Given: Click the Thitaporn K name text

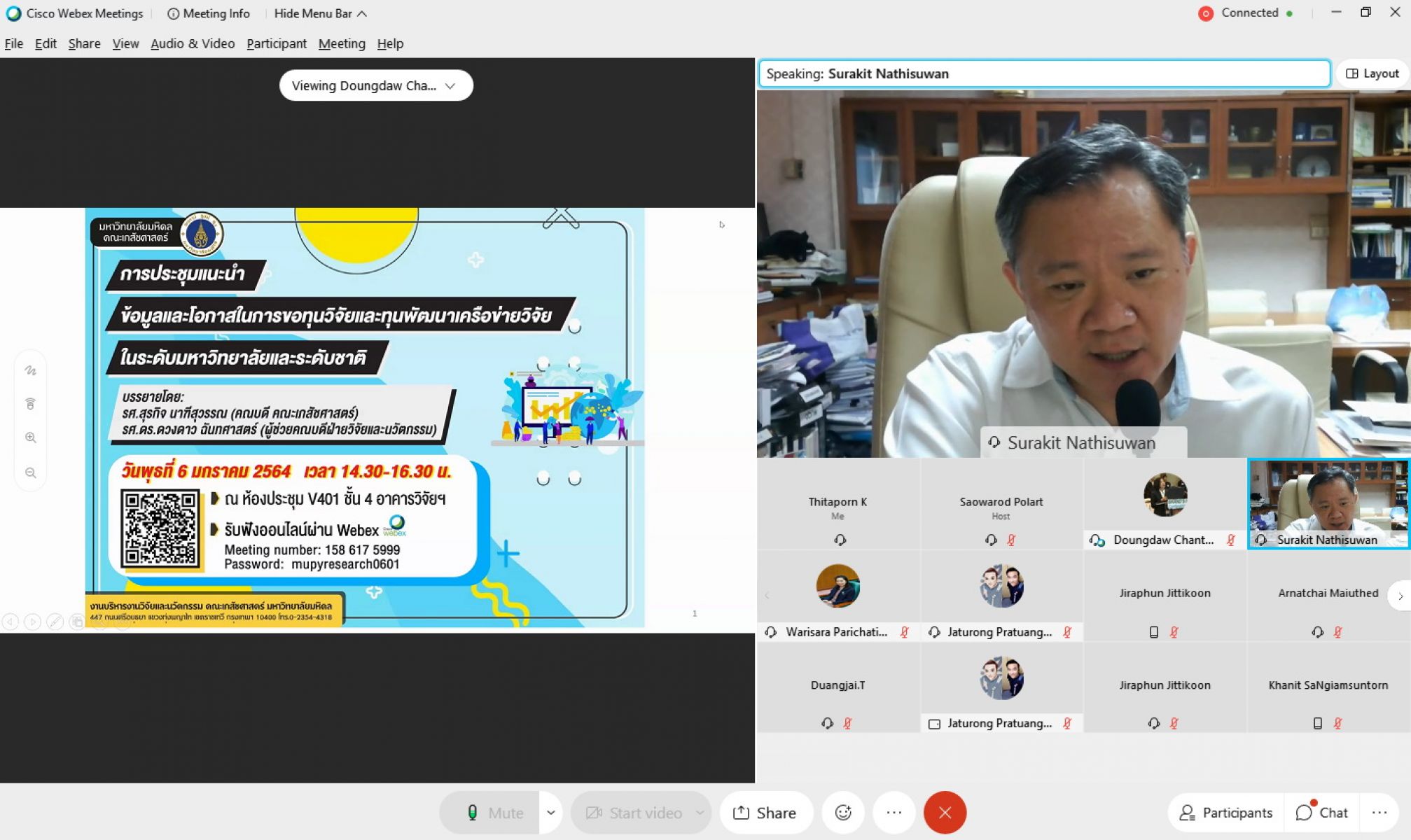Looking at the screenshot, I should tap(838, 502).
